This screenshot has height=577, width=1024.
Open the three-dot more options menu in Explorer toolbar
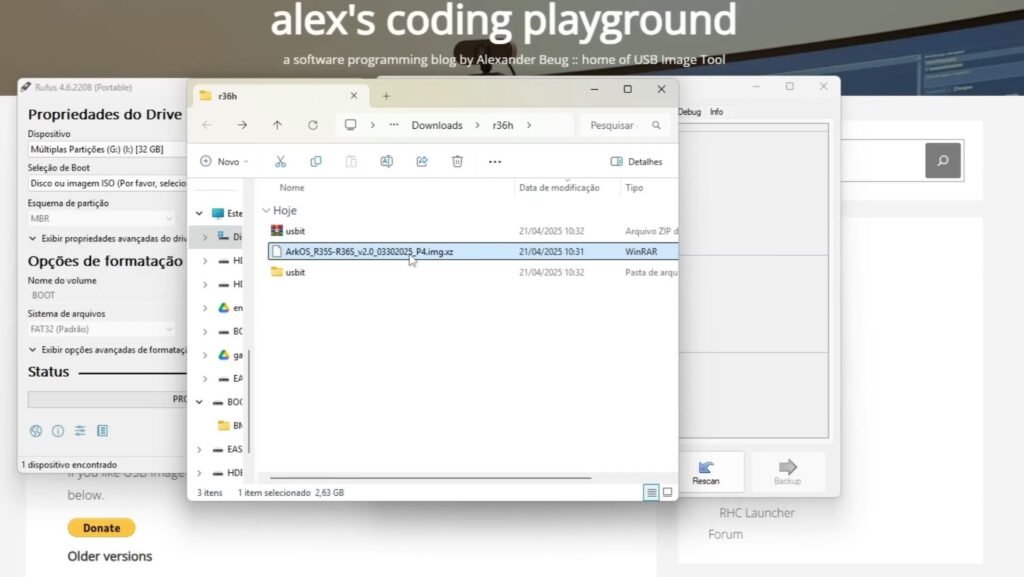click(x=495, y=162)
